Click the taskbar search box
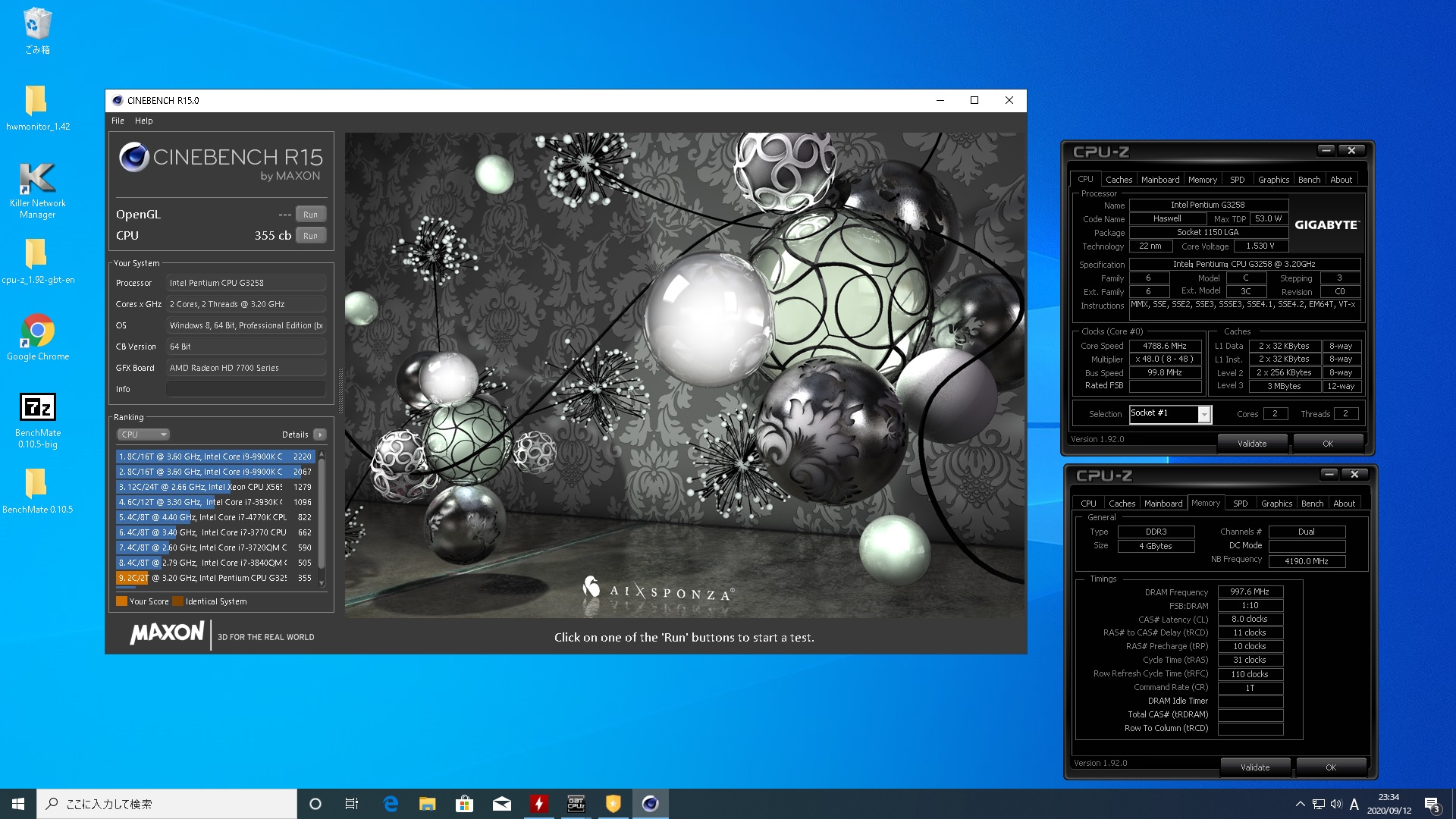Image resolution: width=1456 pixels, height=819 pixels. click(x=167, y=804)
